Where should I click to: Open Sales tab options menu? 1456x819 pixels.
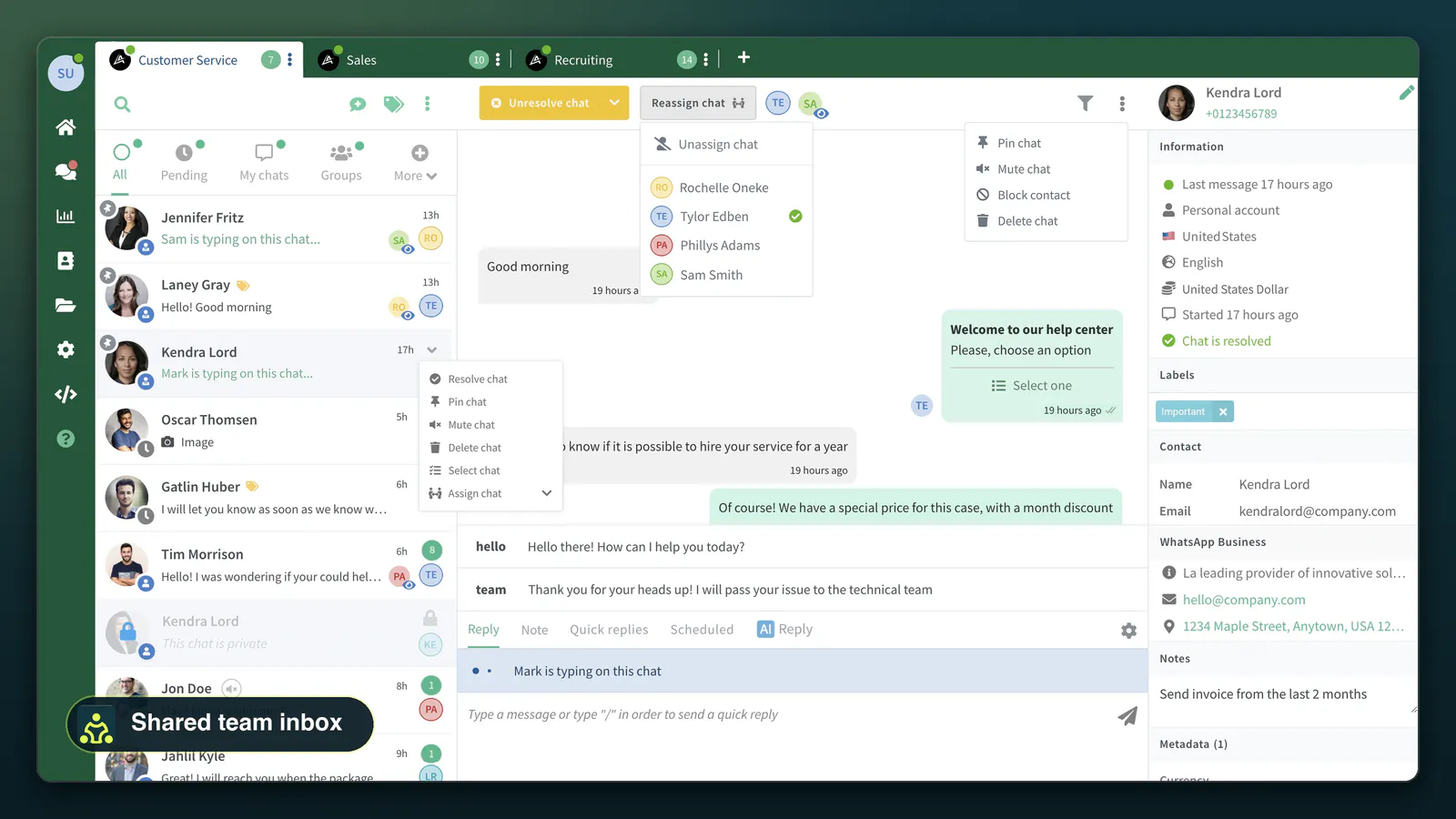pyautogui.click(x=498, y=59)
